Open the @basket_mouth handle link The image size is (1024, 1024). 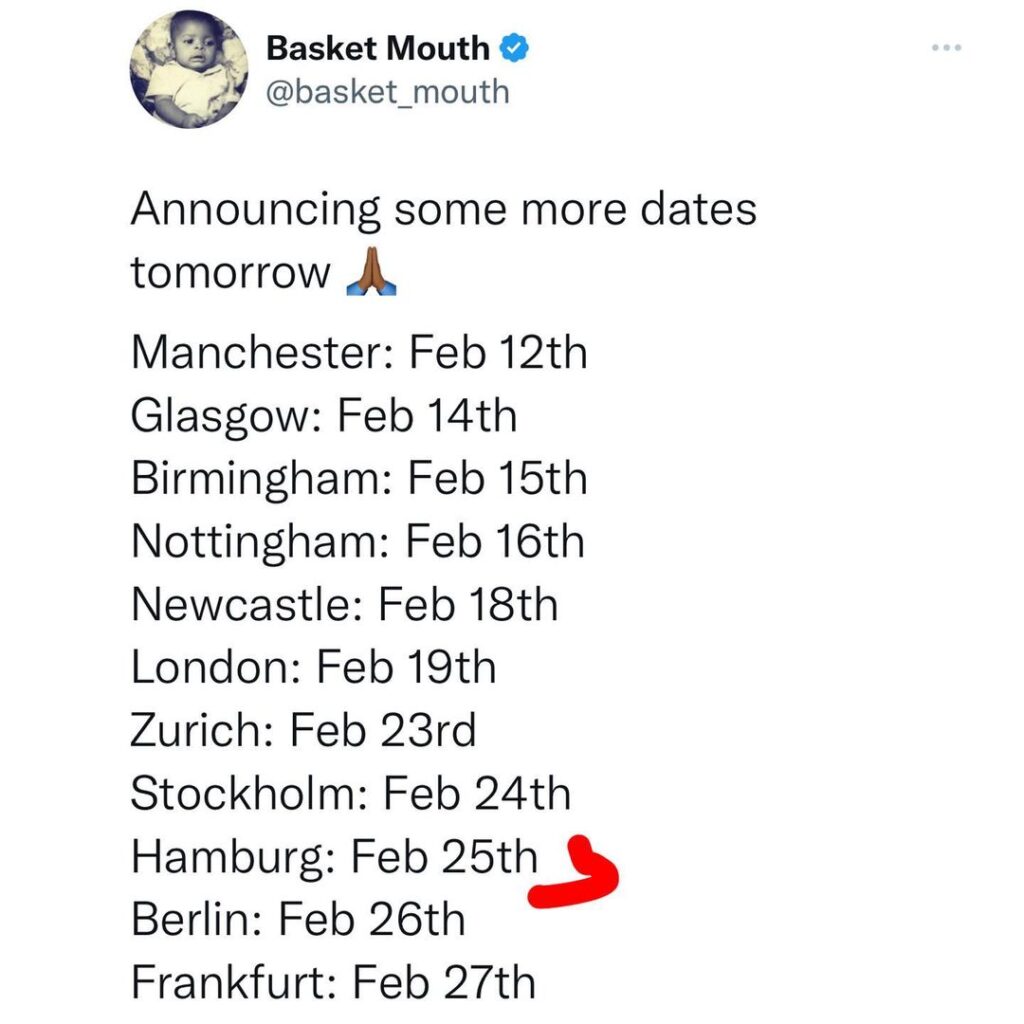pyautogui.click(x=386, y=92)
